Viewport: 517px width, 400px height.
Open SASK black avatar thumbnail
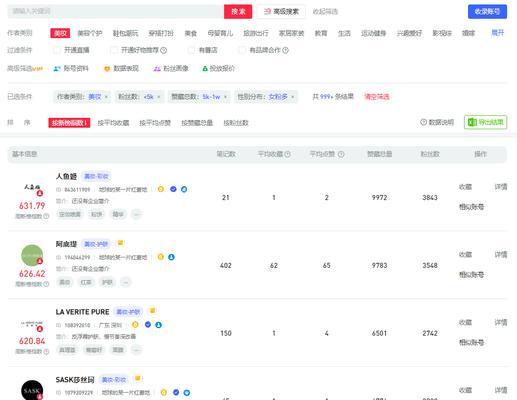(32, 390)
